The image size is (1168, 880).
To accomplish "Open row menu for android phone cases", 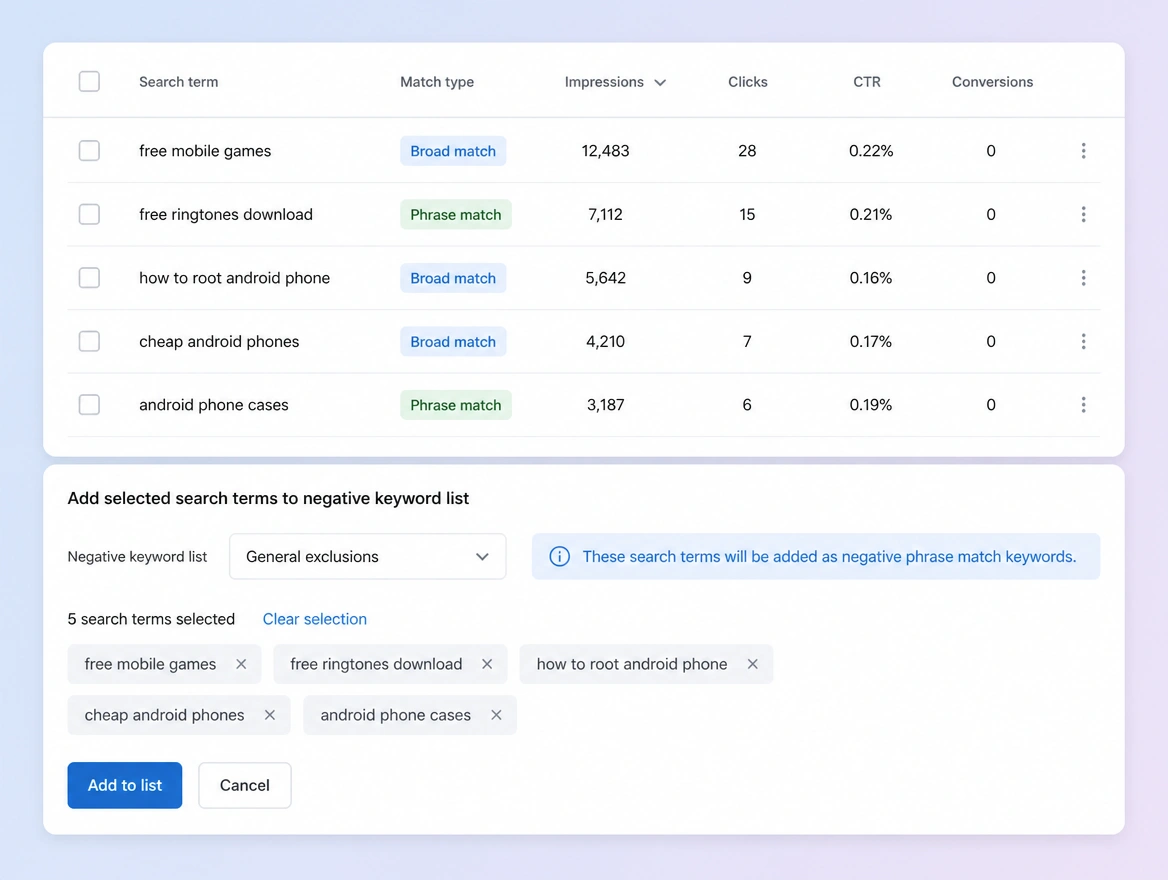I will (x=1083, y=405).
